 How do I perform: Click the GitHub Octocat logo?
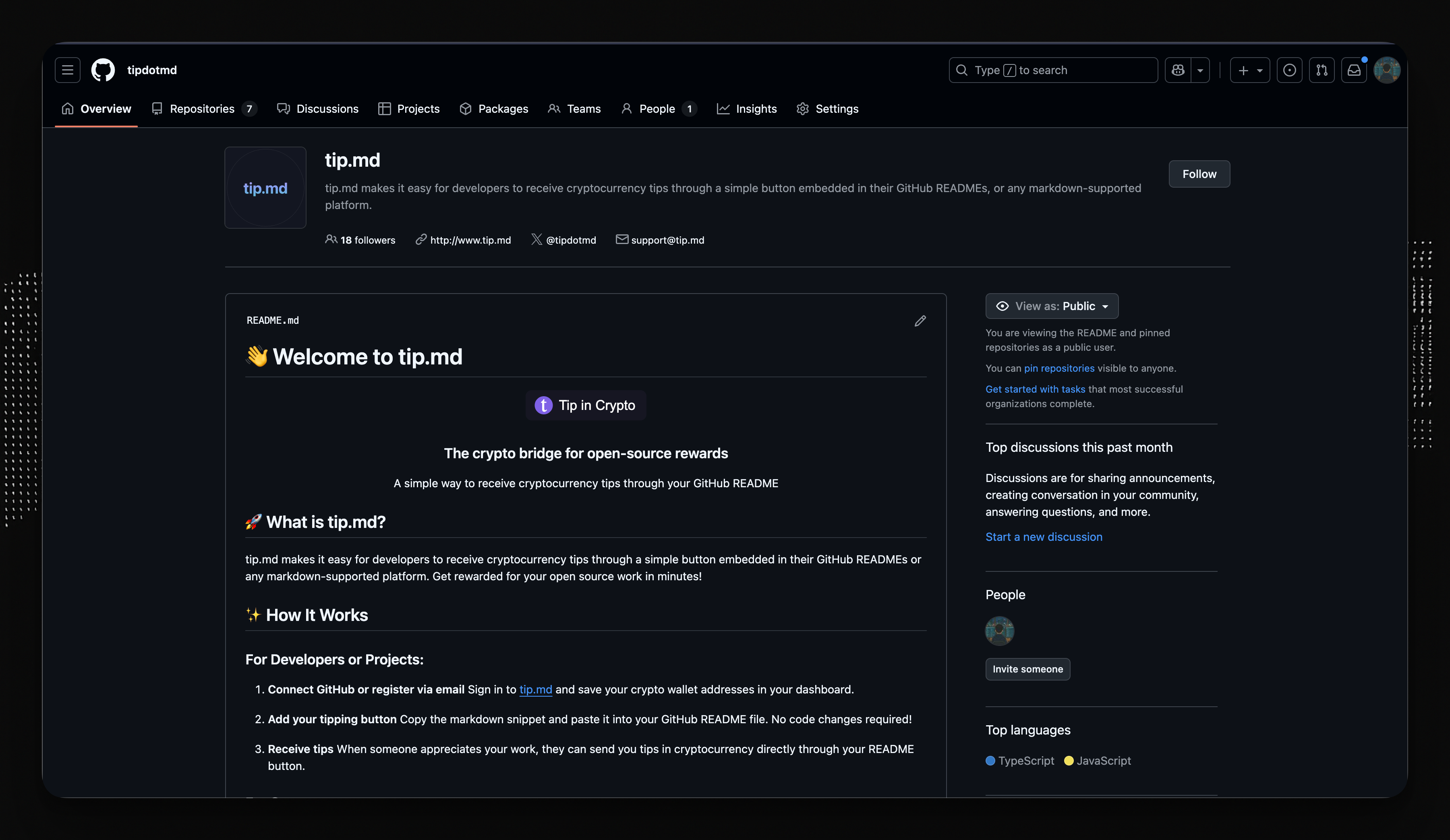click(103, 70)
